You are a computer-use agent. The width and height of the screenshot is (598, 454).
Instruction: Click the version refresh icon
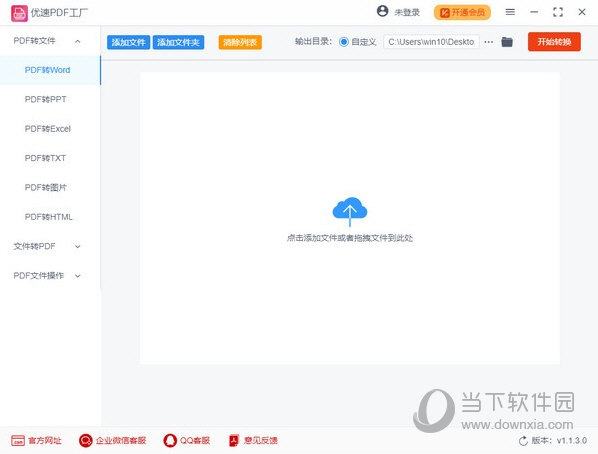point(523,441)
